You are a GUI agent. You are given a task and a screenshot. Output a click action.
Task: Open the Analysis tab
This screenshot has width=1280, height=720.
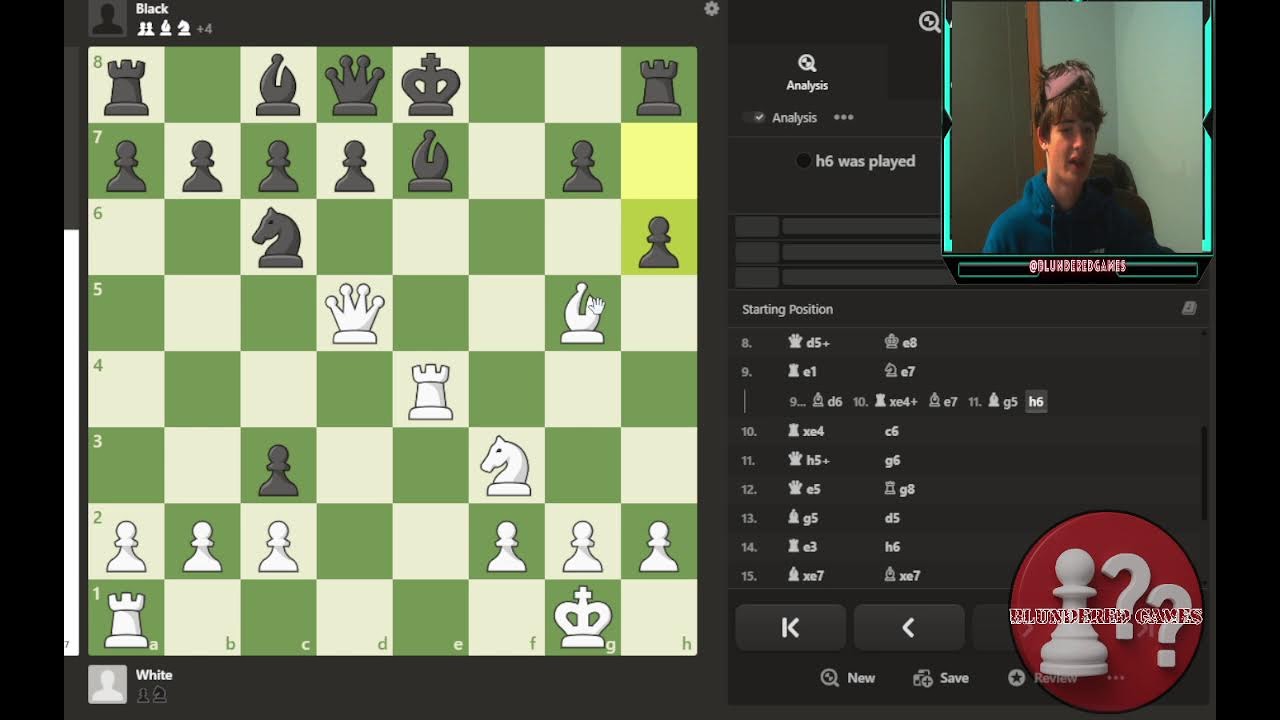pyautogui.click(x=807, y=73)
